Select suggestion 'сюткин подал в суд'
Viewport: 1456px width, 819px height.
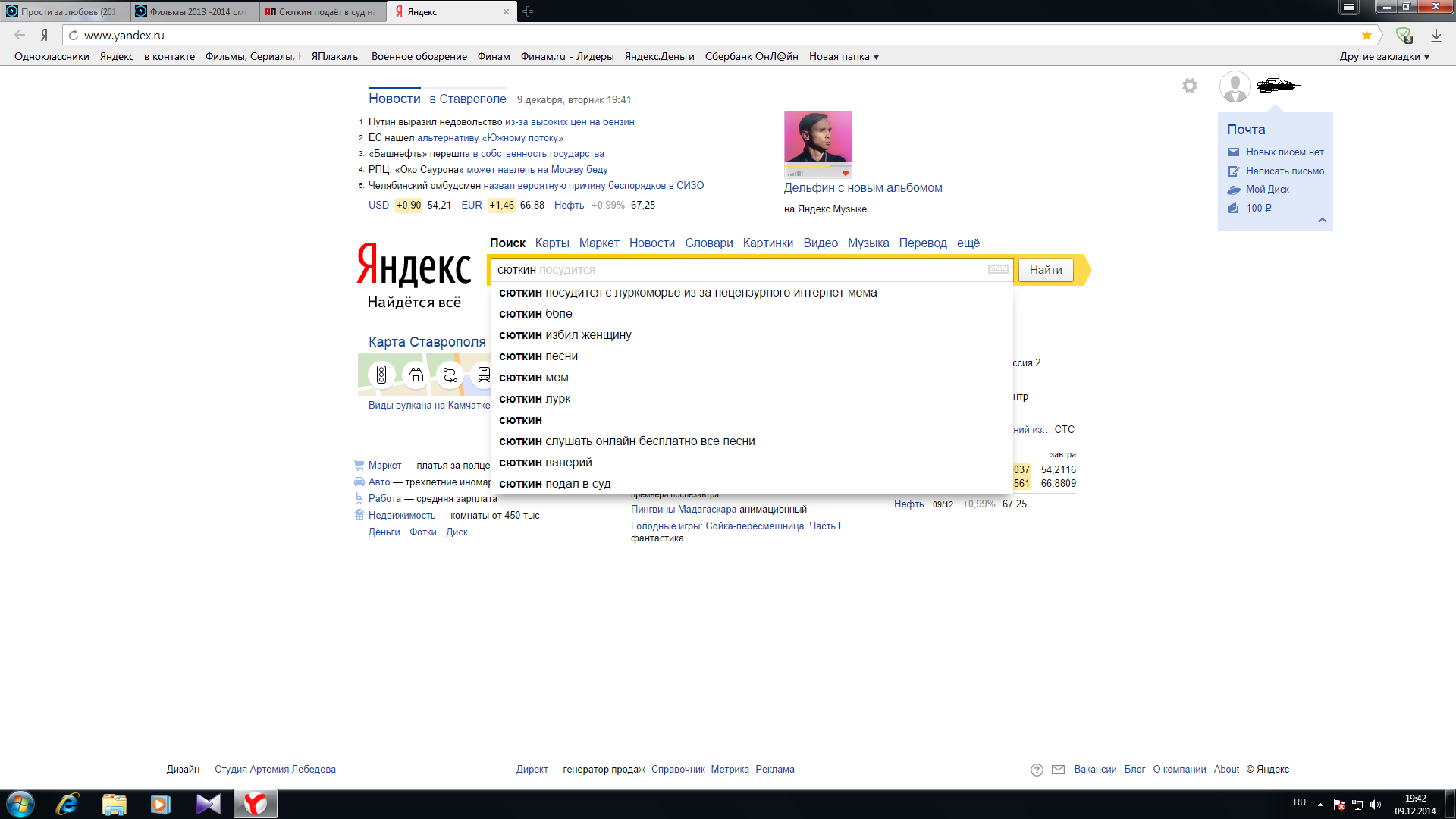[x=752, y=484]
